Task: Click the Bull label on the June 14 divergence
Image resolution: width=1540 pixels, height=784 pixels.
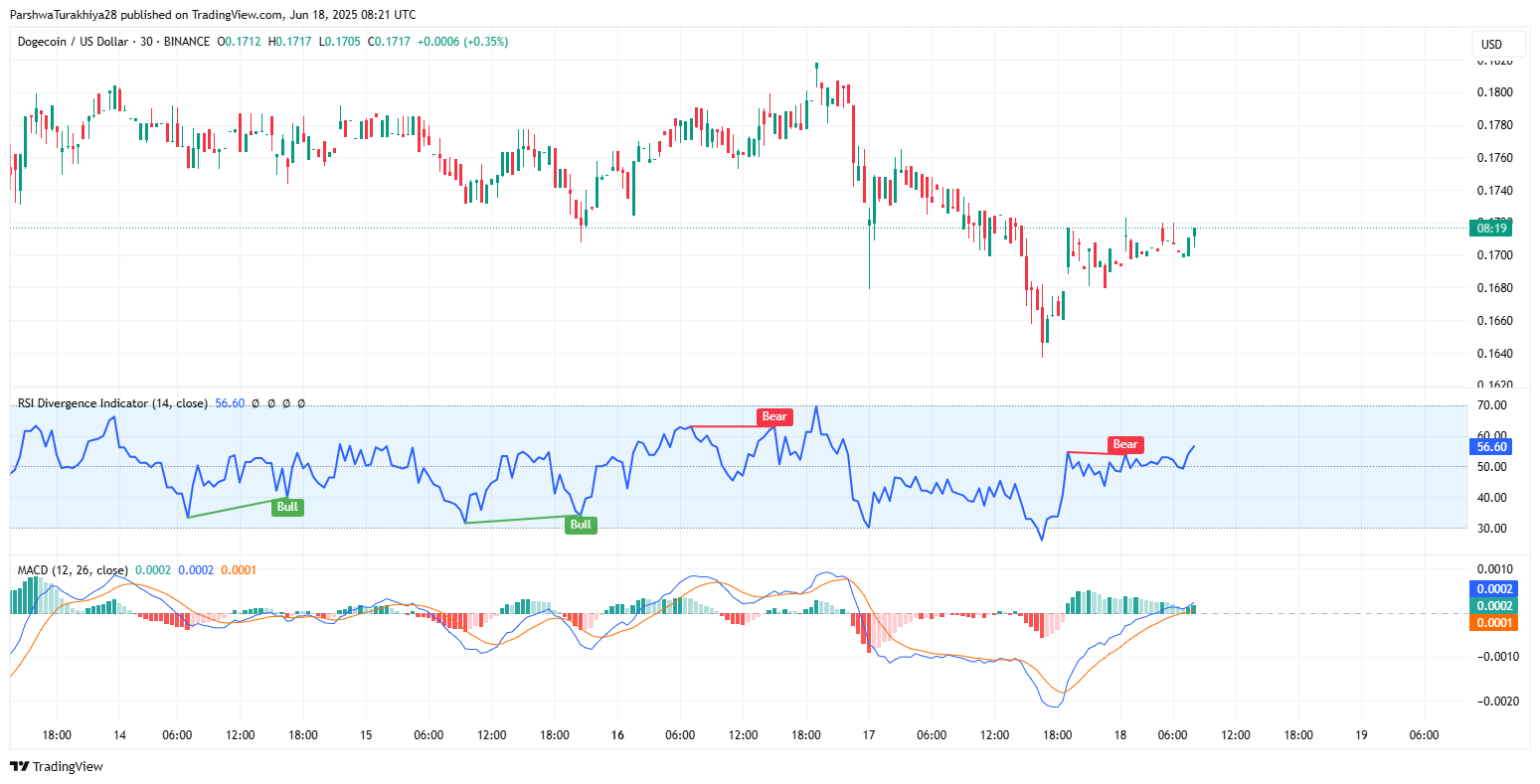Action: click(x=287, y=507)
